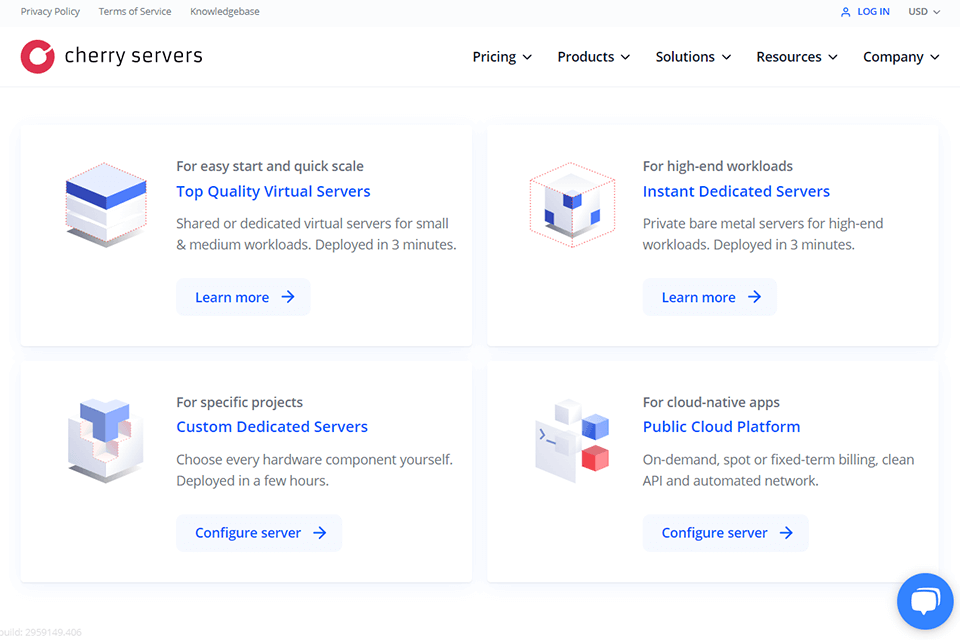Open the live chat bubble
The width and height of the screenshot is (960, 640).
(925, 601)
